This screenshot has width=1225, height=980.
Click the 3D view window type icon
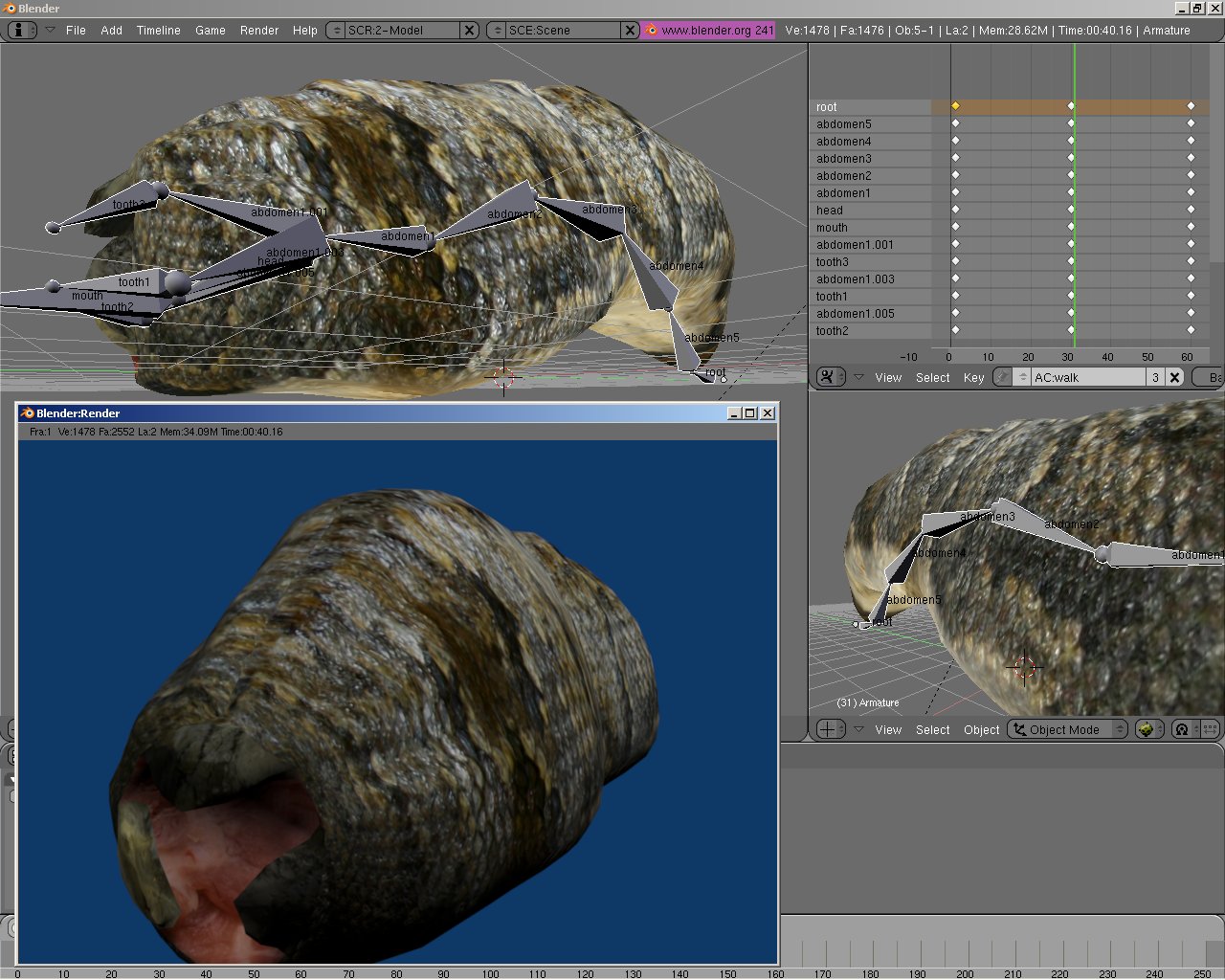pos(828,729)
